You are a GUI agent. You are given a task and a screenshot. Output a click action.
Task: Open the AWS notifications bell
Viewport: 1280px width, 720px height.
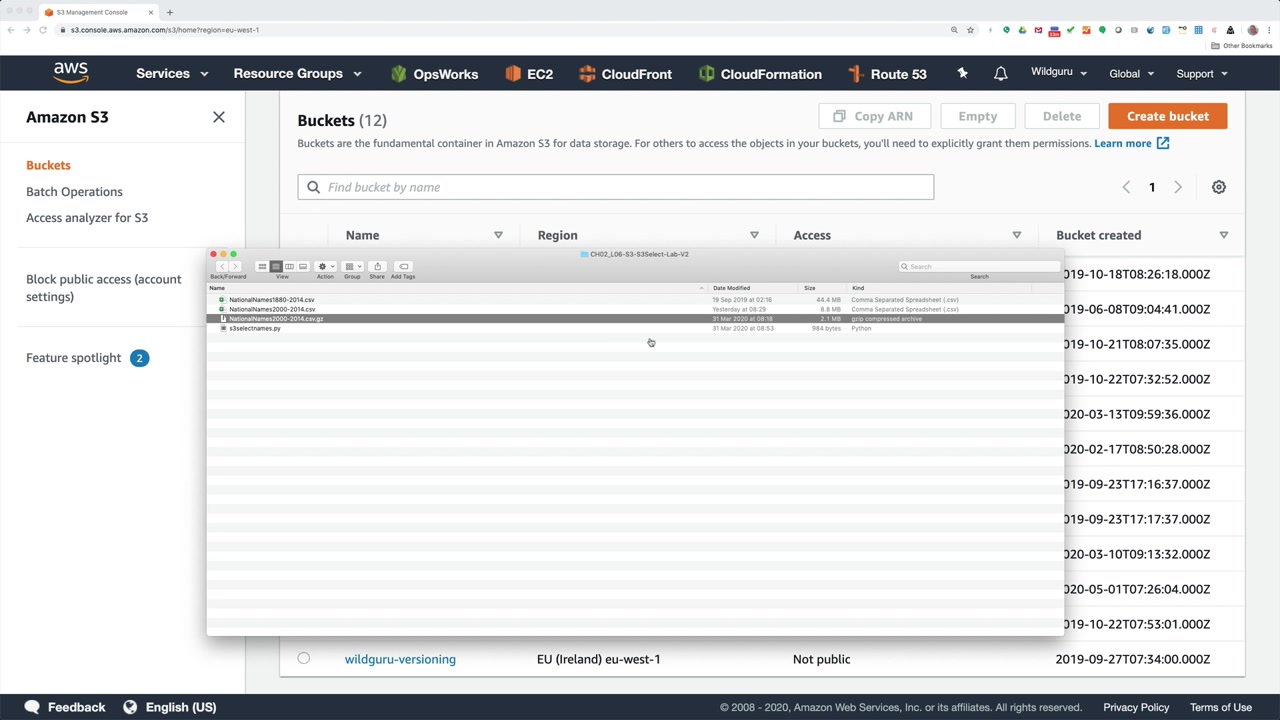tap(1000, 73)
